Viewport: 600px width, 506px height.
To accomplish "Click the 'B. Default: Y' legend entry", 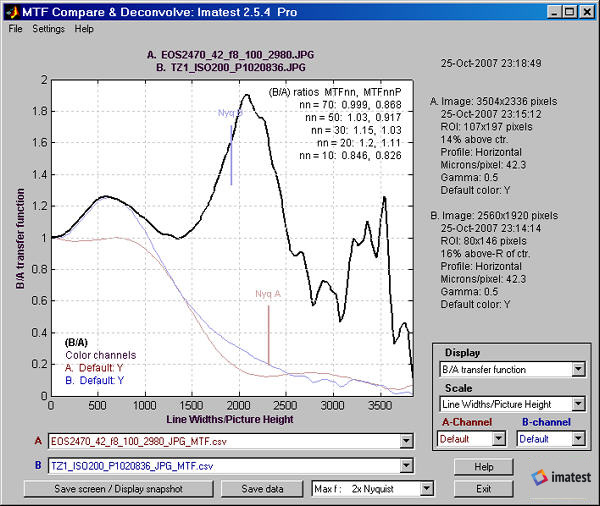I will 95,380.
